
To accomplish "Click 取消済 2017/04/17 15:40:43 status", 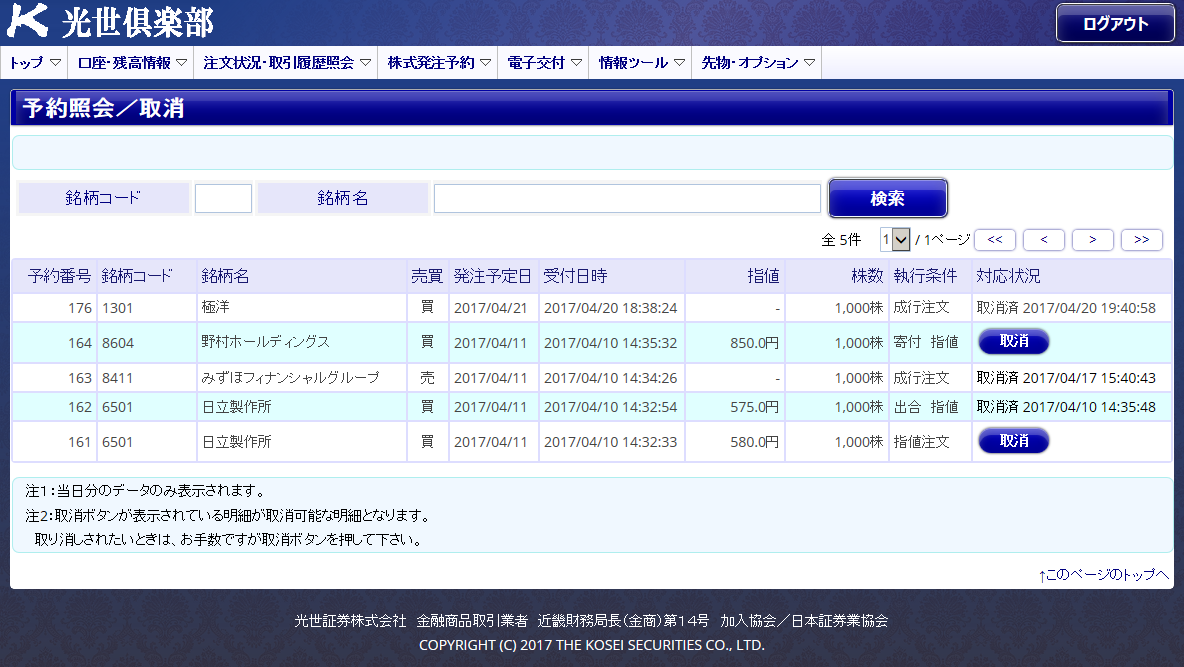I will (x=1066, y=378).
